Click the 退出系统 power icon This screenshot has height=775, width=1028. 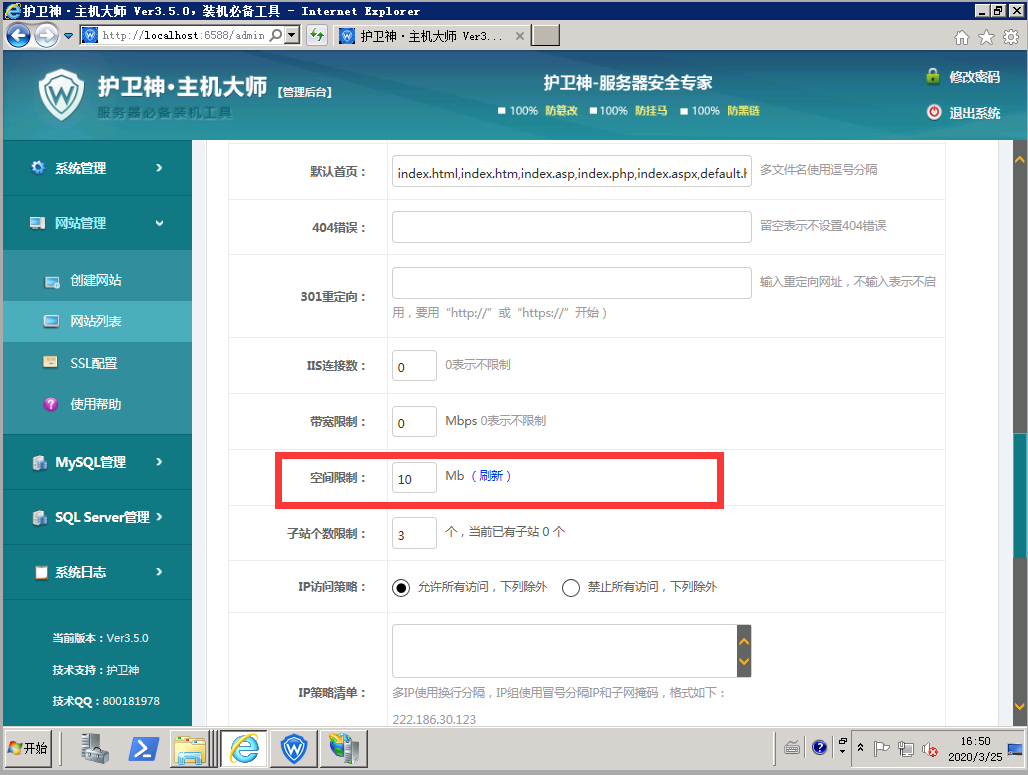pyautogui.click(x=934, y=113)
